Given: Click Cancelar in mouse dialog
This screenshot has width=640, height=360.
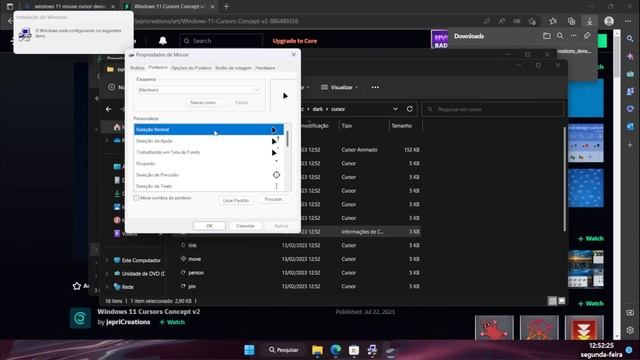Looking at the screenshot, I should [x=245, y=226].
